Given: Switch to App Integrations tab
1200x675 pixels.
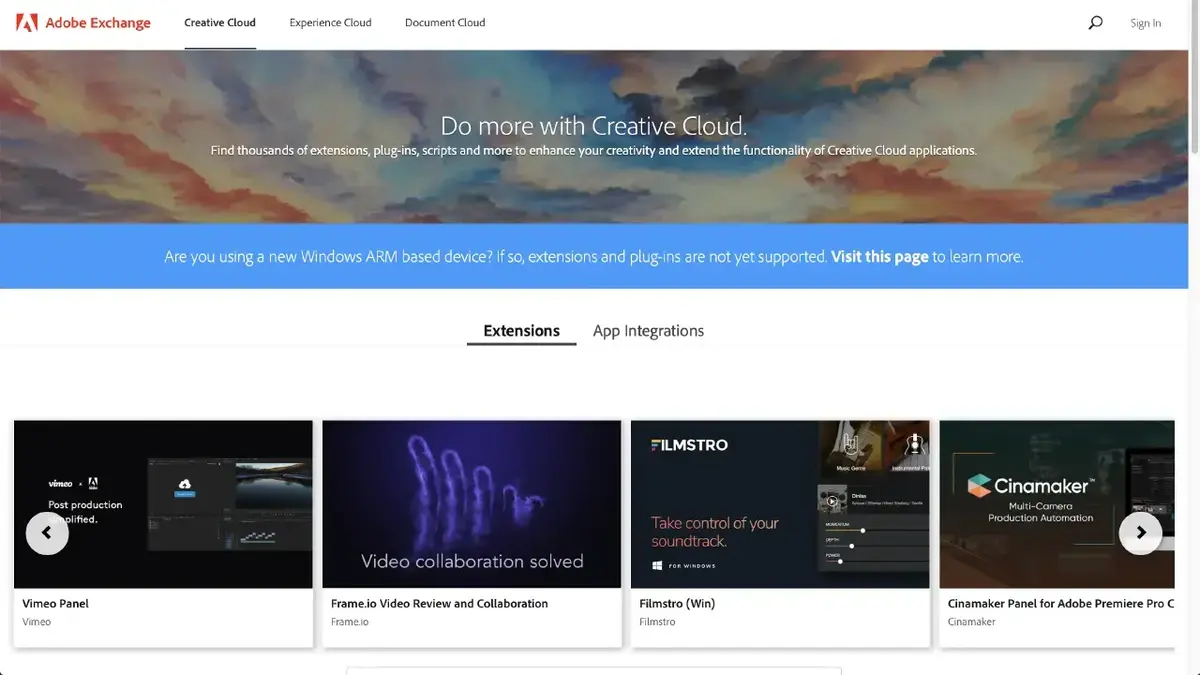Looking at the screenshot, I should pyautogui.click(x=648, y=331).
